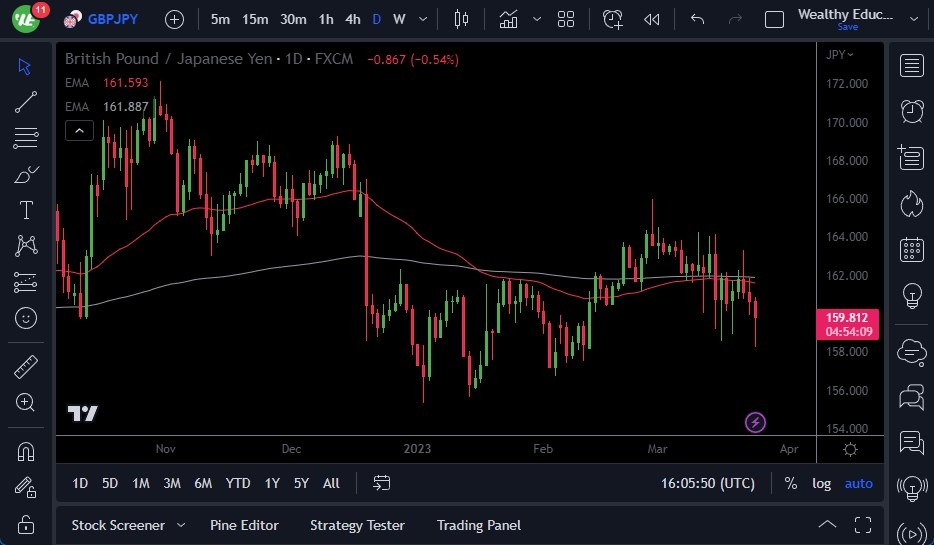
Task: Set date range to YTD
Action: [x=237, y=483]
